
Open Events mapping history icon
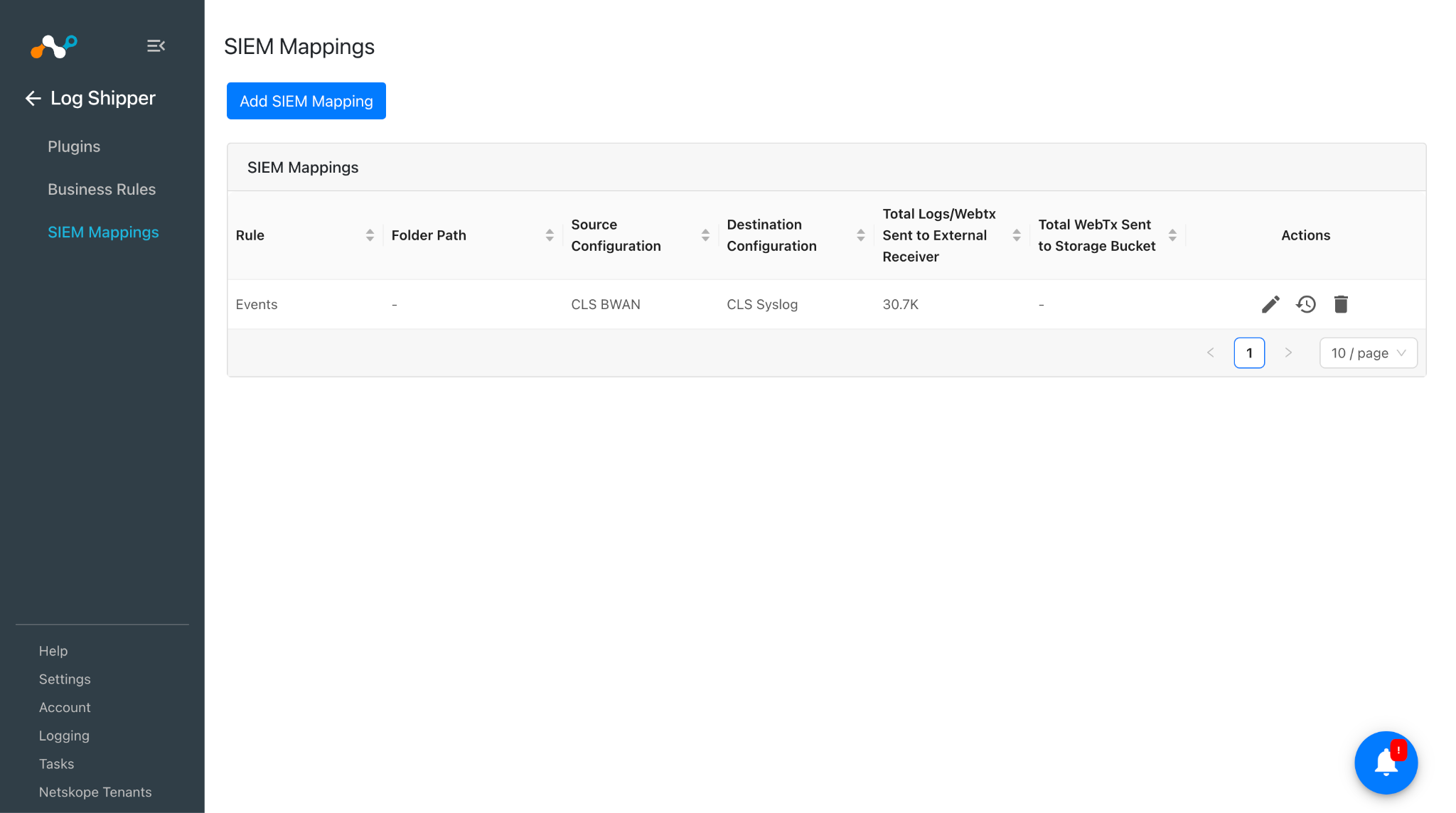1306,304
